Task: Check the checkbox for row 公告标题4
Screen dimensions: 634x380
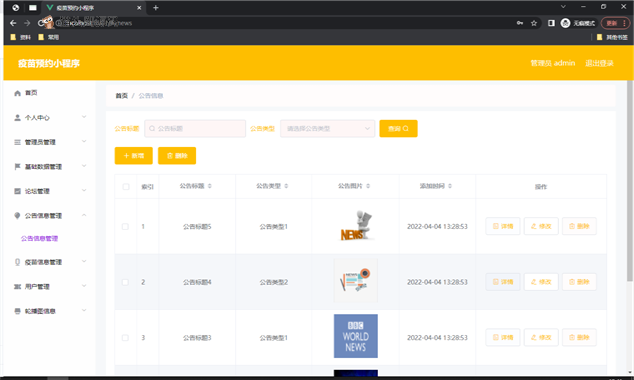Action: click(125, 282)
